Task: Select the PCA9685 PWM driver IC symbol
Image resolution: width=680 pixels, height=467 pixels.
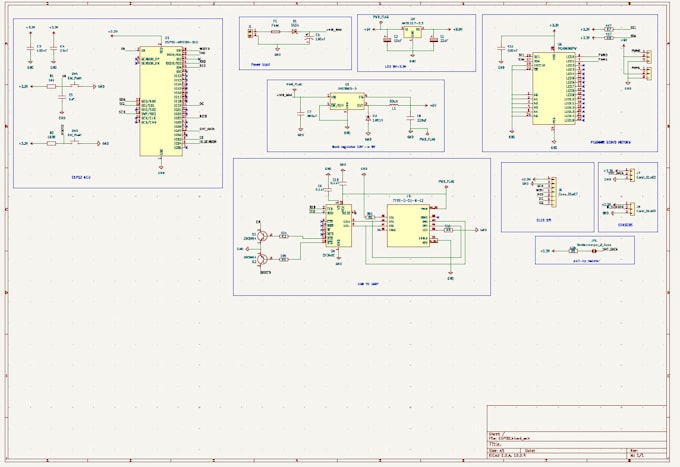Action: pyautogui.click(x=554, y=88)
